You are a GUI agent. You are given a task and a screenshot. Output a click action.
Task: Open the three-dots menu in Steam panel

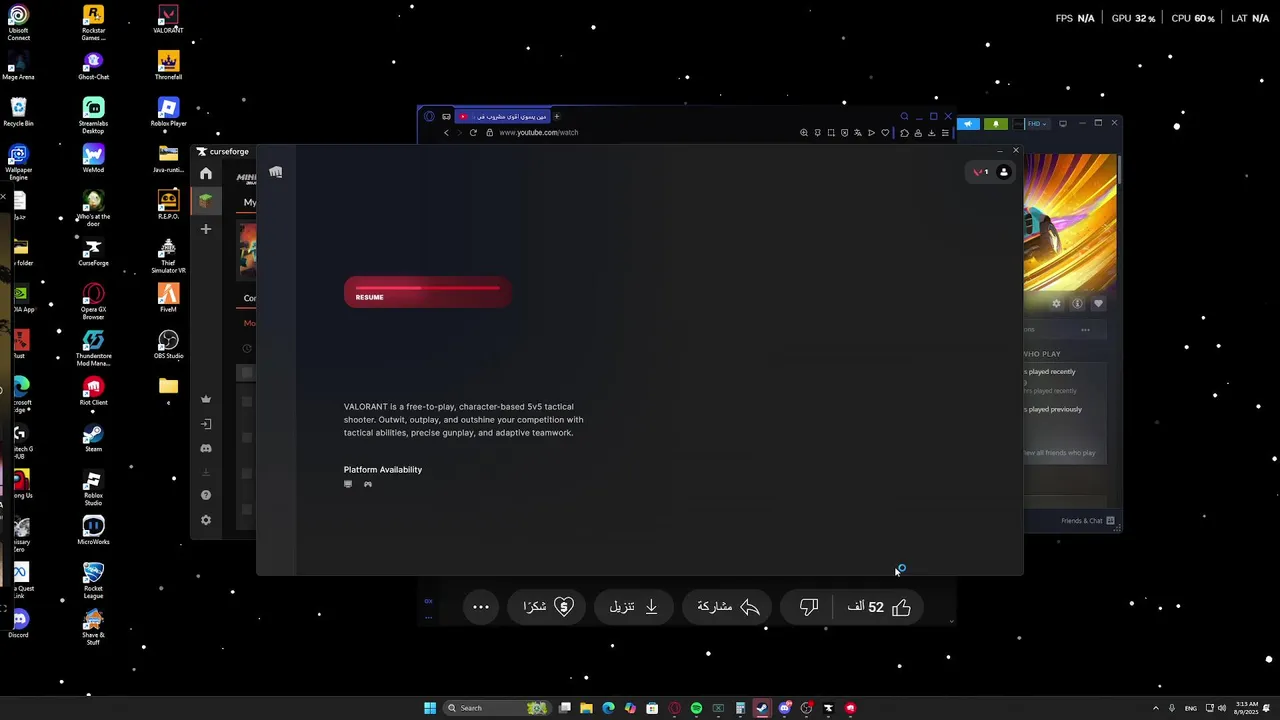[x=1085, y=330]
